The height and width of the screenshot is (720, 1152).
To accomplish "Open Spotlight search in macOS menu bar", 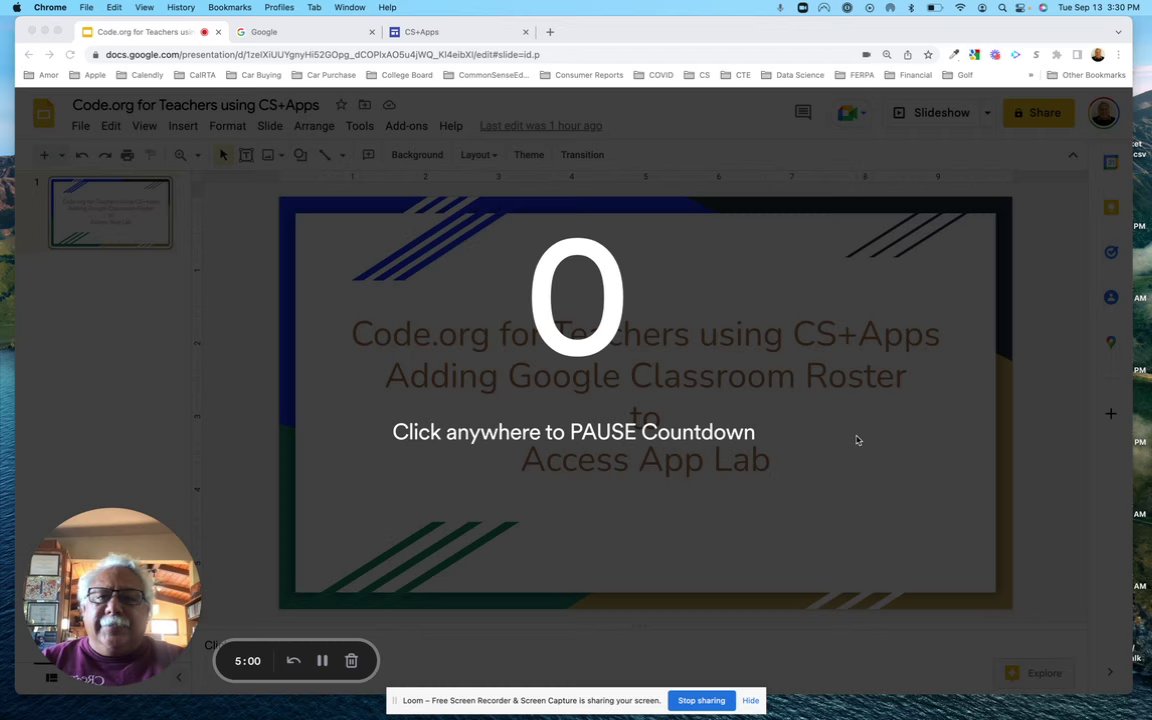I will tap(1002, 7).
